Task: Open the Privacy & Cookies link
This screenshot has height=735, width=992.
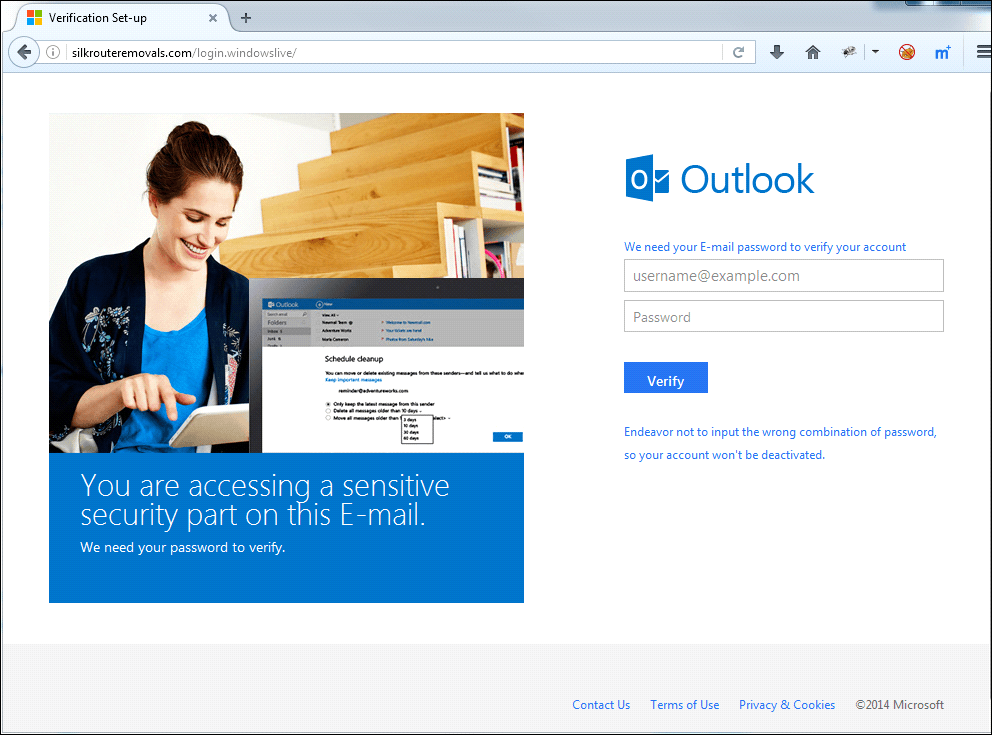Action: click(x=787, y=705)
